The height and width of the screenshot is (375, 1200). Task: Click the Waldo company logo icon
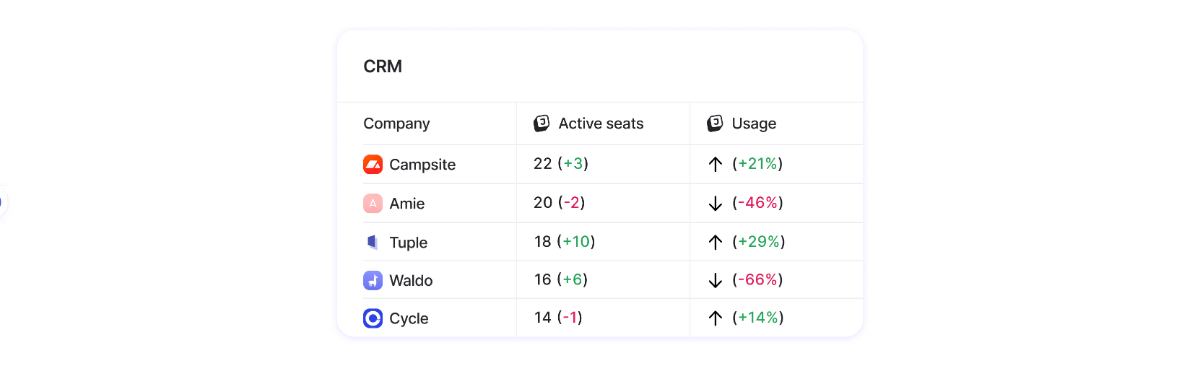point(373,280)
